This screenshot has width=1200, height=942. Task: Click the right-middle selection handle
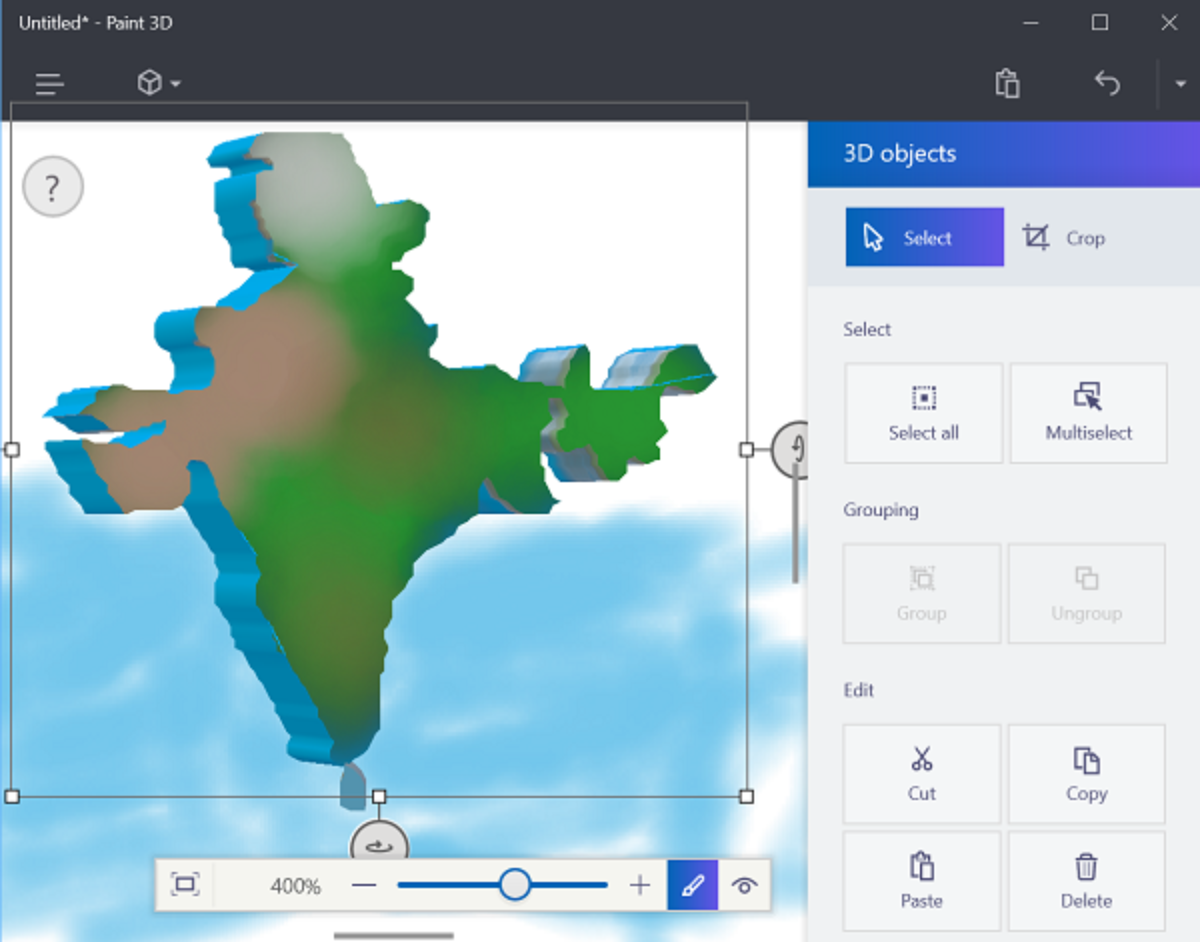pyautogui.click(x=746, y=450)
